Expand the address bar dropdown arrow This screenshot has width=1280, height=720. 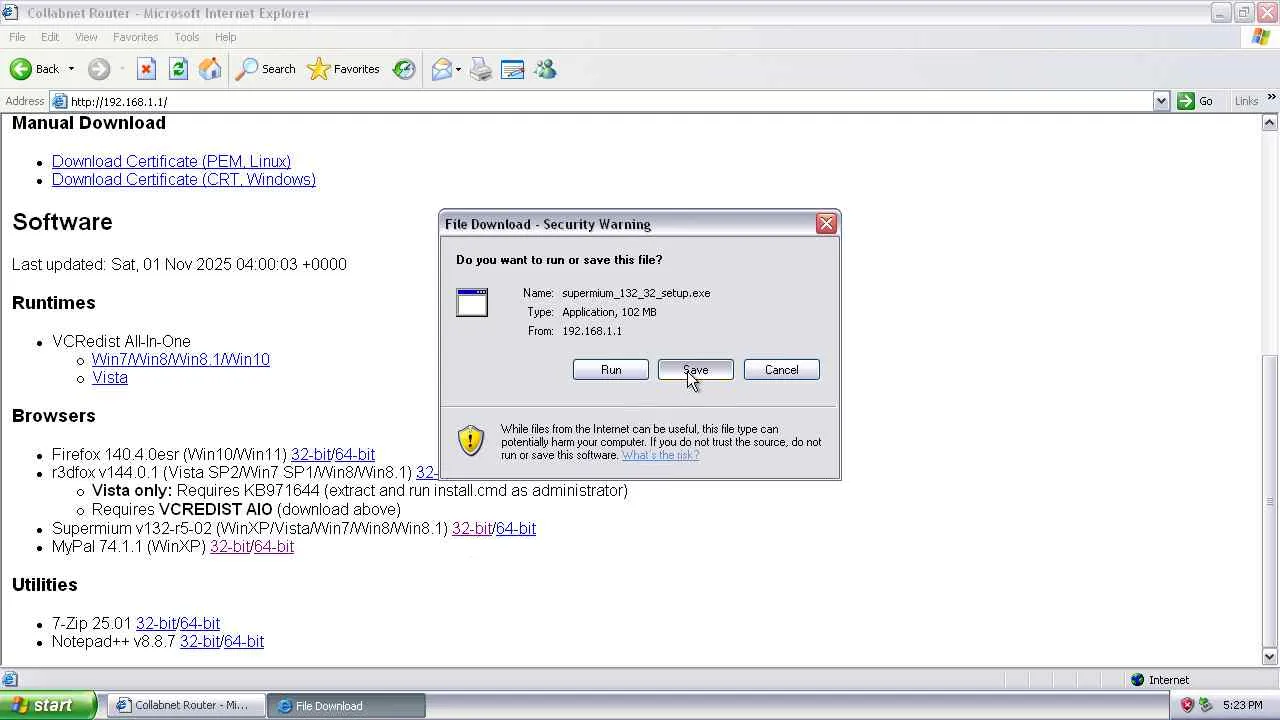point(1161,101)
